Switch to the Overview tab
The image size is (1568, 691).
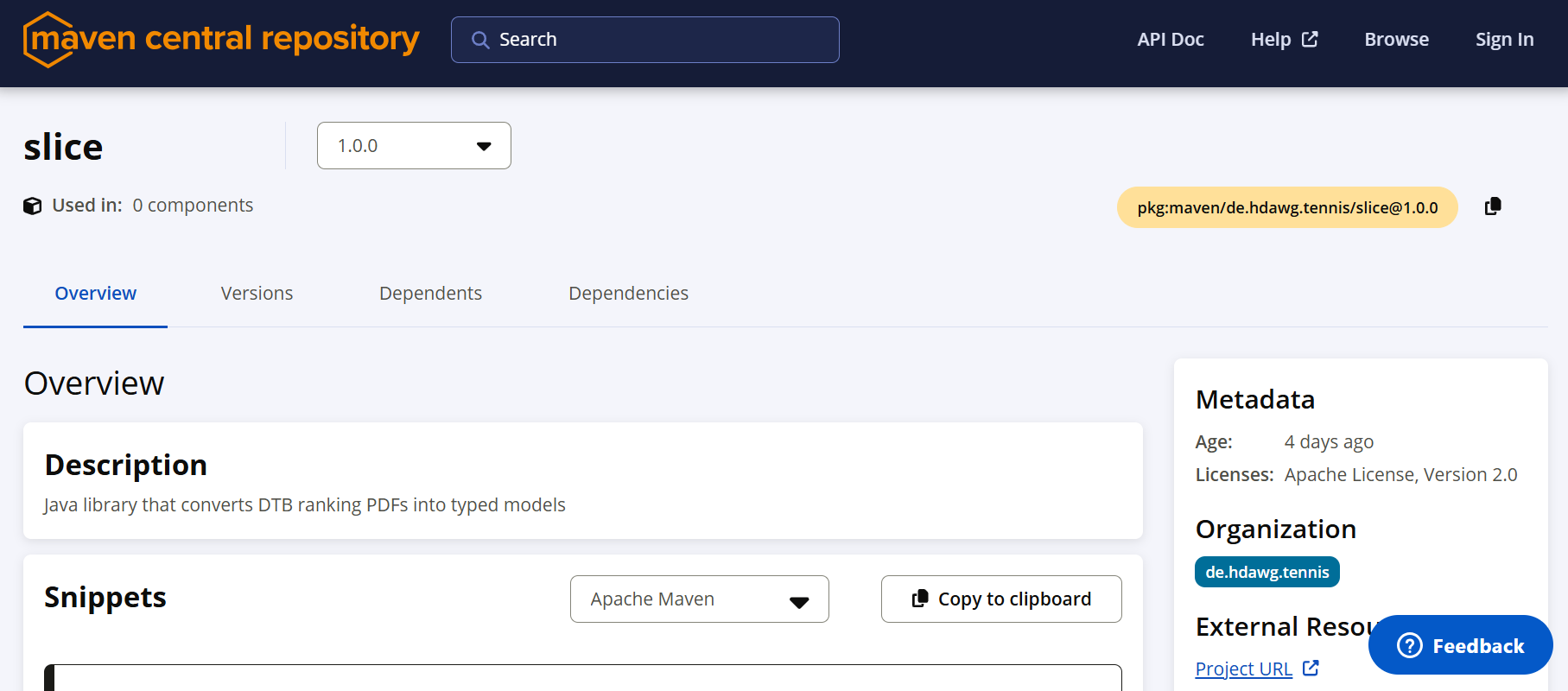coord(95,294)
